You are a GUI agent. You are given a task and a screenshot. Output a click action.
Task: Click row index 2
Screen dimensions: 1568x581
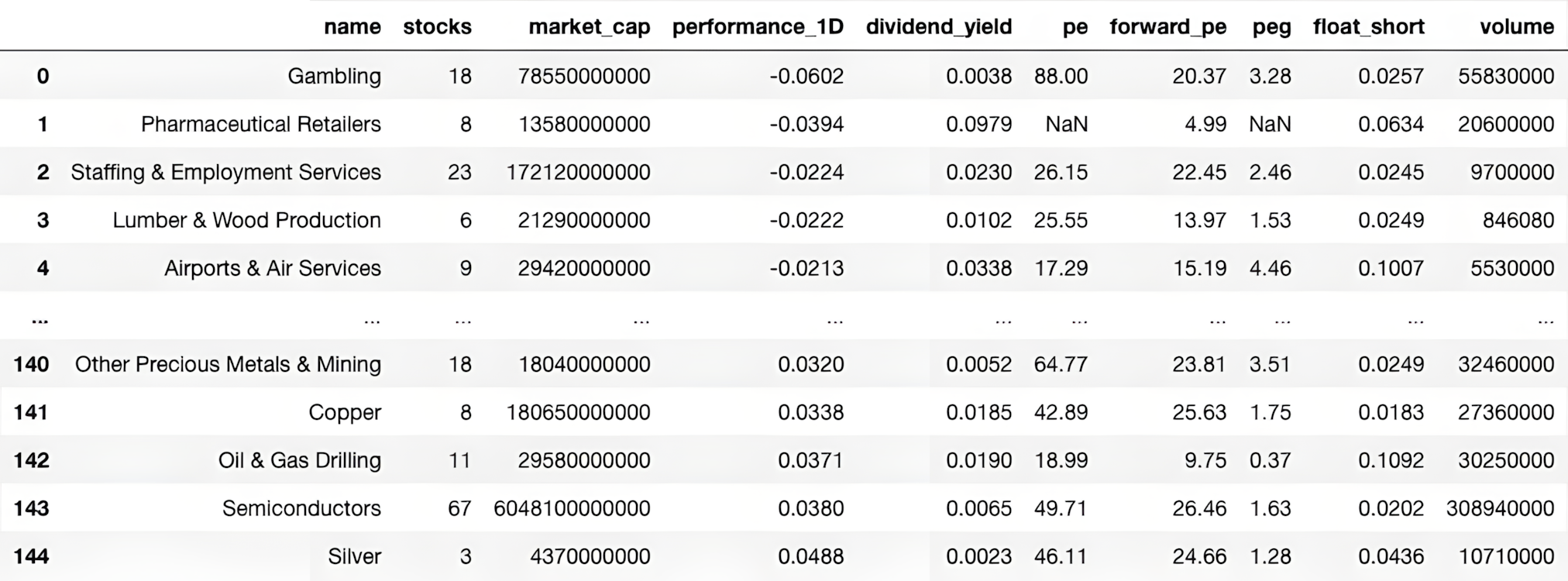(x=43, y=172)
